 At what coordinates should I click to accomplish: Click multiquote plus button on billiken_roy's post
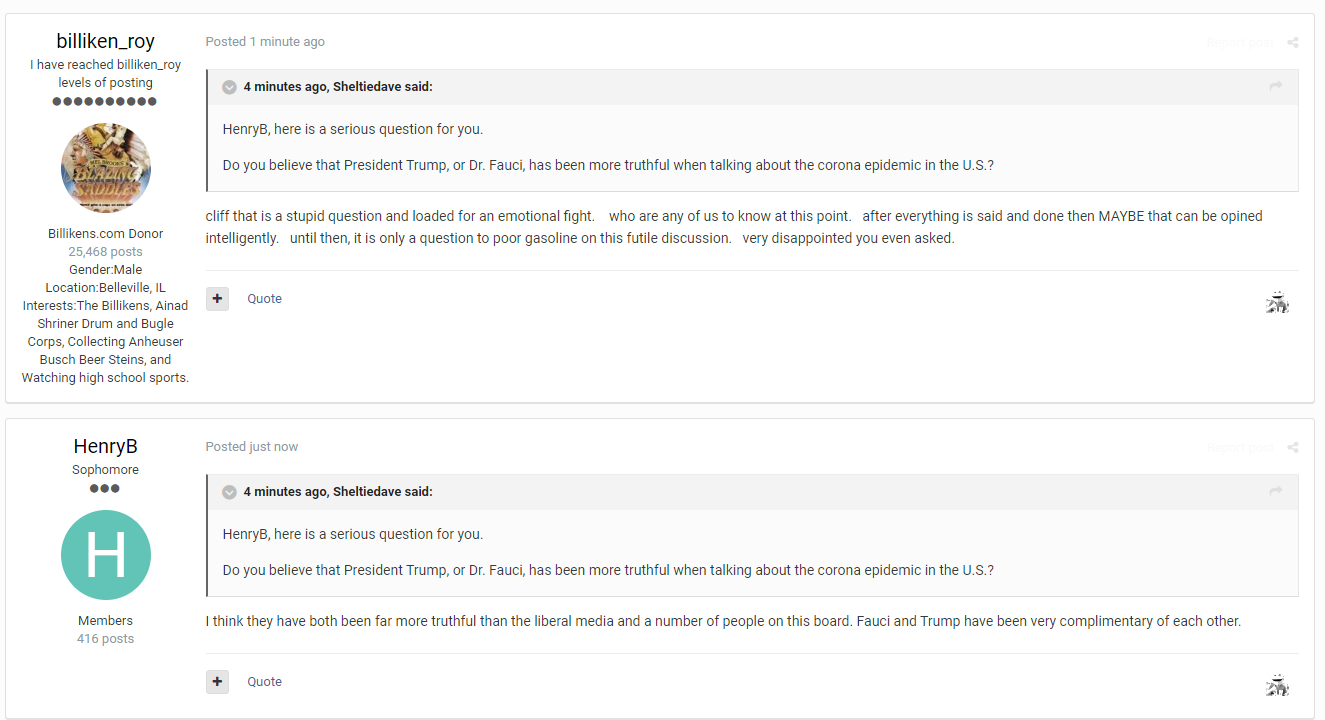(x=217, y=298)
